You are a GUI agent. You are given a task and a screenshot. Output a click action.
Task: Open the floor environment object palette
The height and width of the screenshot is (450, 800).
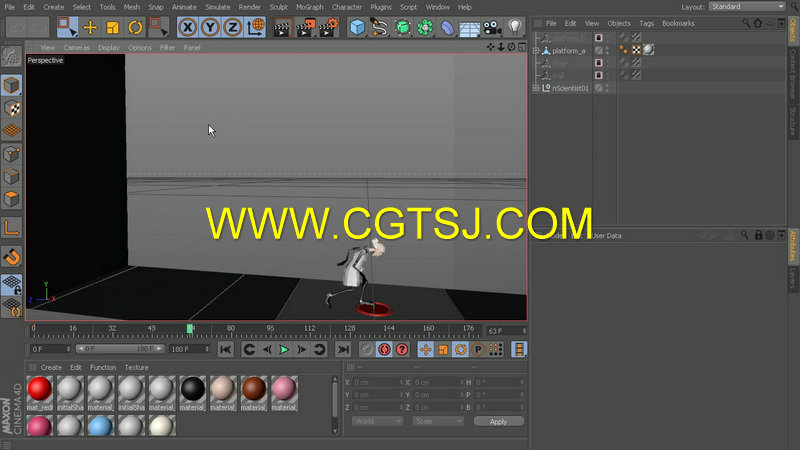pyautogui.click(x=469, y=28)
